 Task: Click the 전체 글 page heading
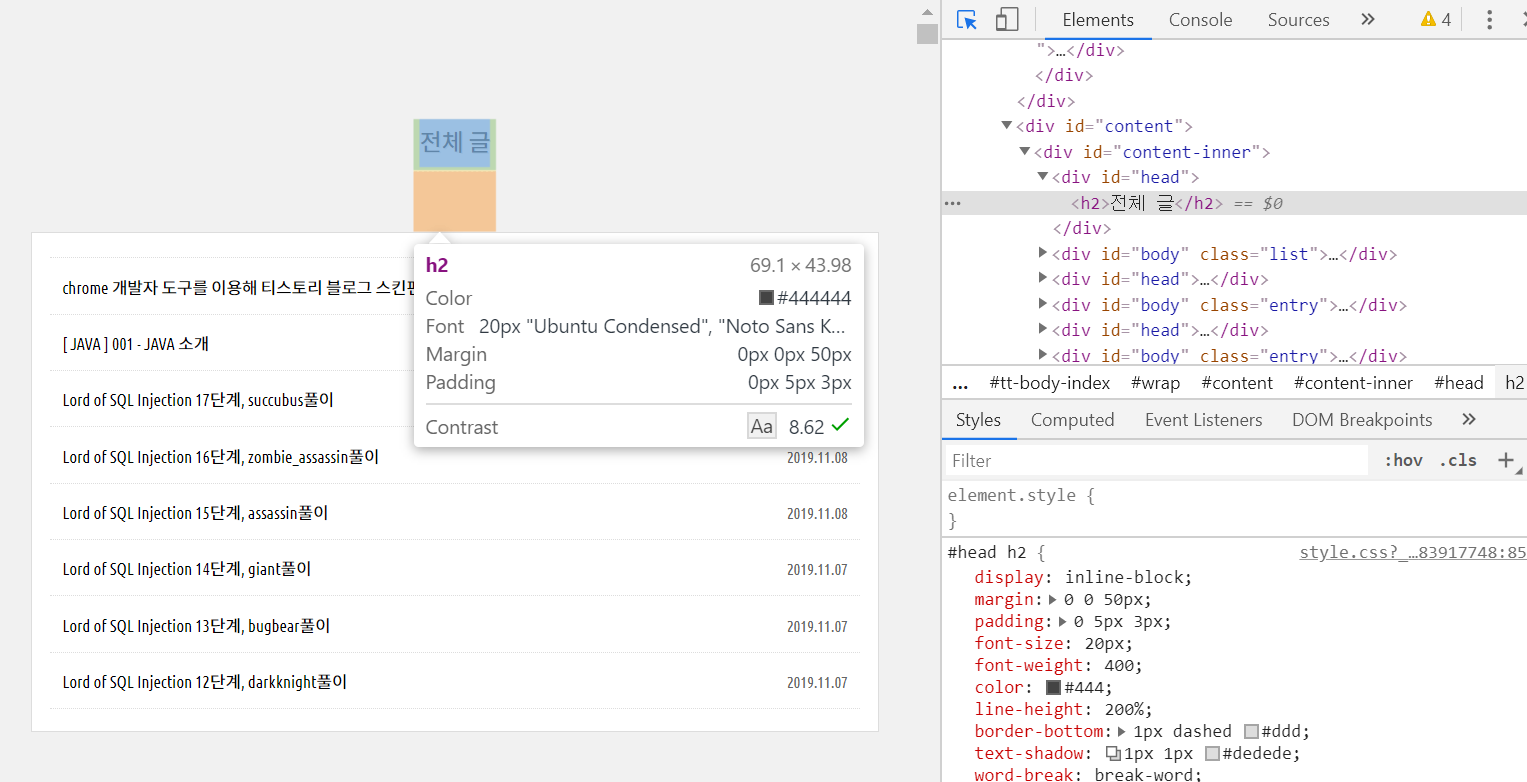pos(454,143)
